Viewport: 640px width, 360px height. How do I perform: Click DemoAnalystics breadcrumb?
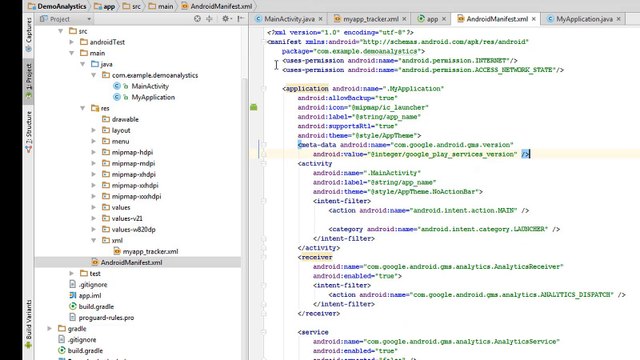click(x=57, y=6)
